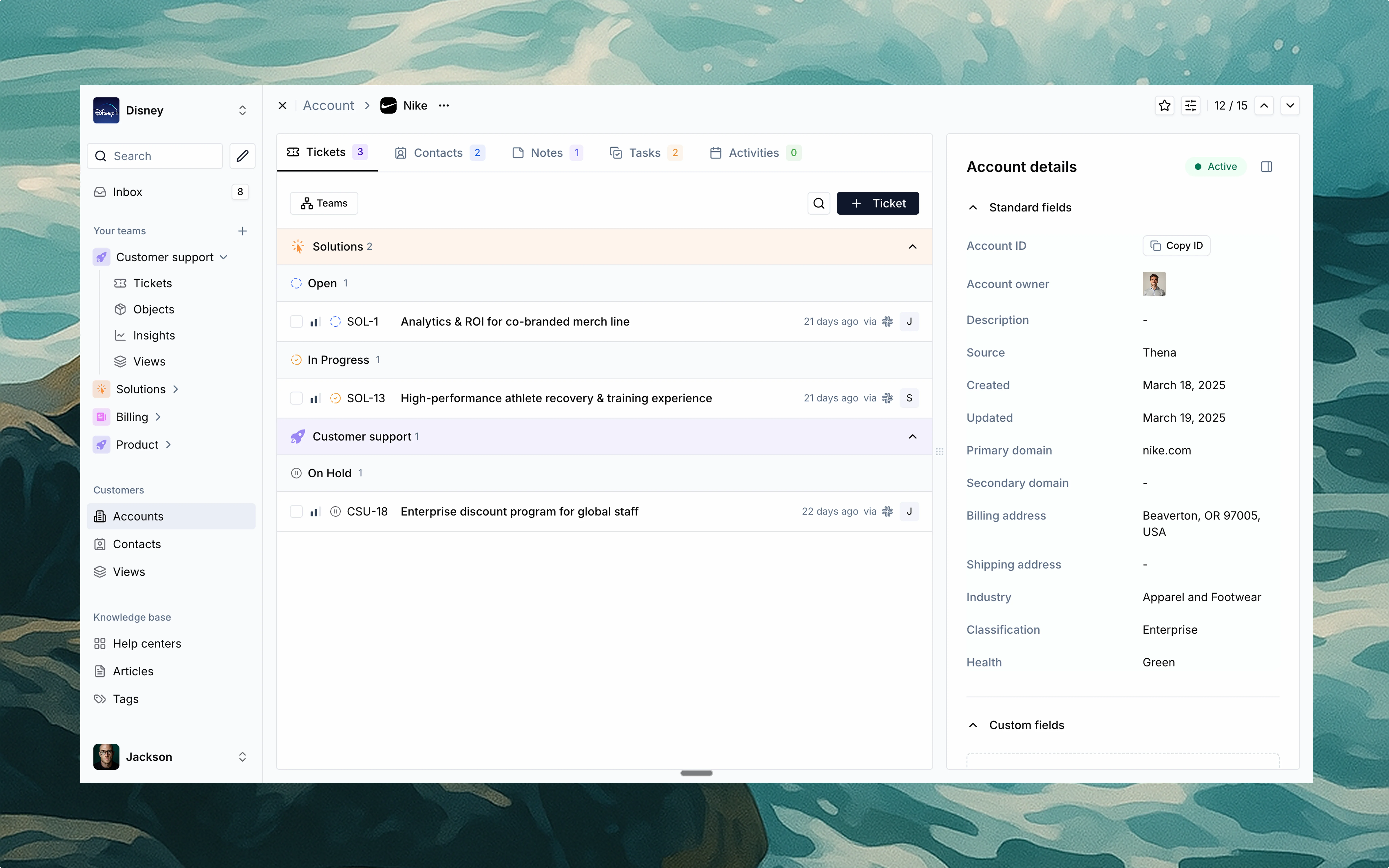Click the panel resize grip between panes
1389x868 pixels.
(940, 452)
